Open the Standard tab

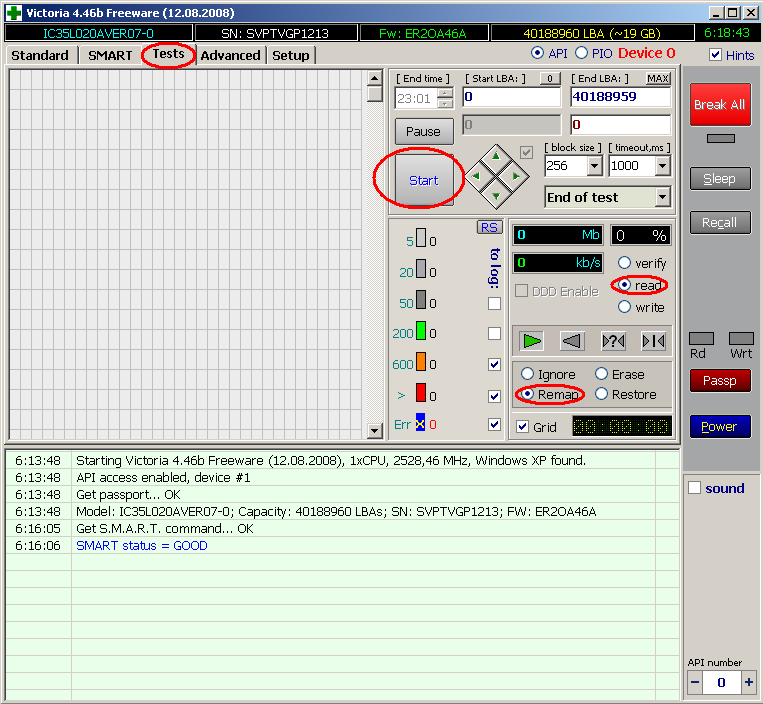tap(40, 55)
